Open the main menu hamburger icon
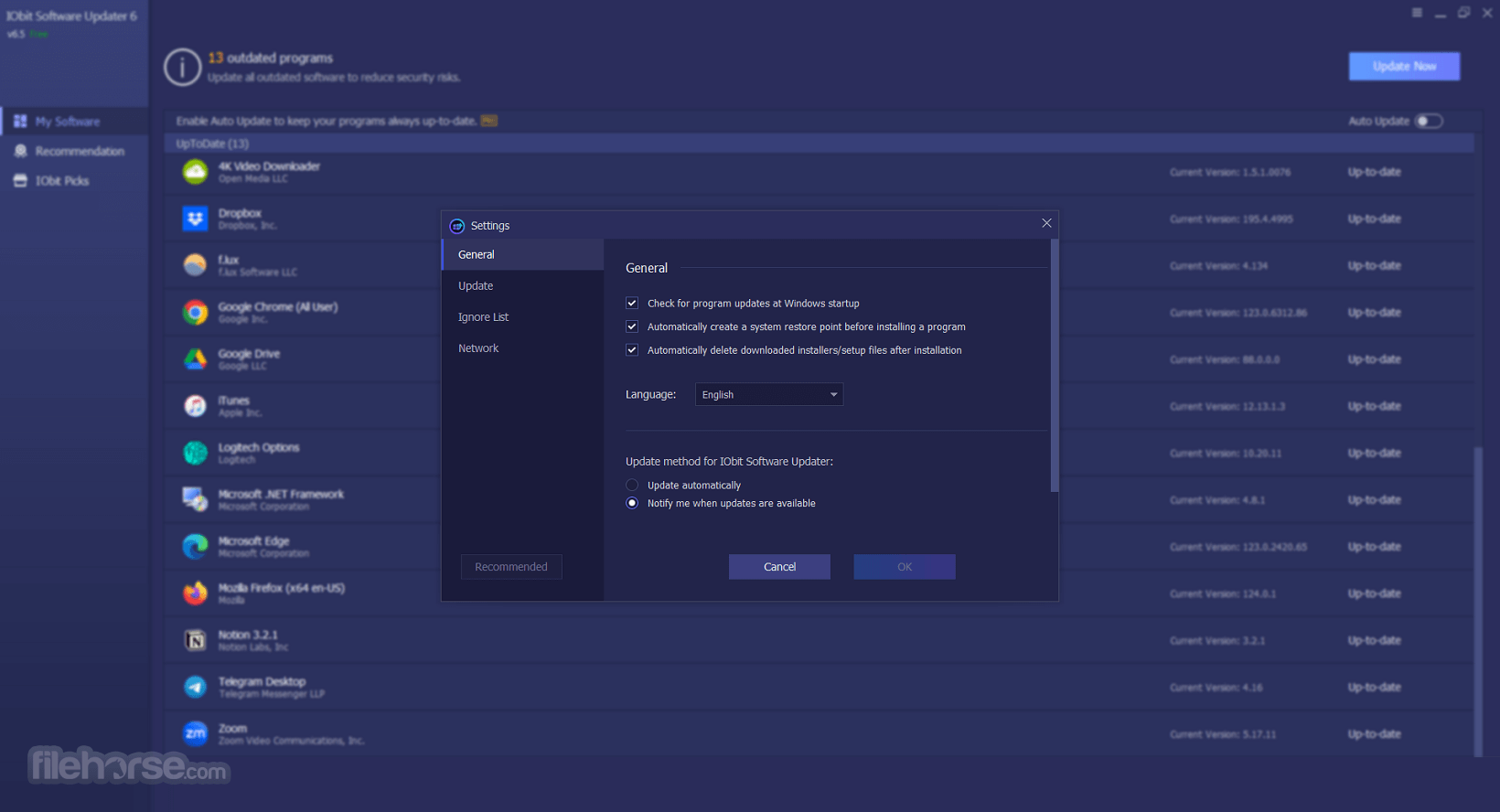The height and width of the screenshot is (812, 1500). tap(1417, 13)
